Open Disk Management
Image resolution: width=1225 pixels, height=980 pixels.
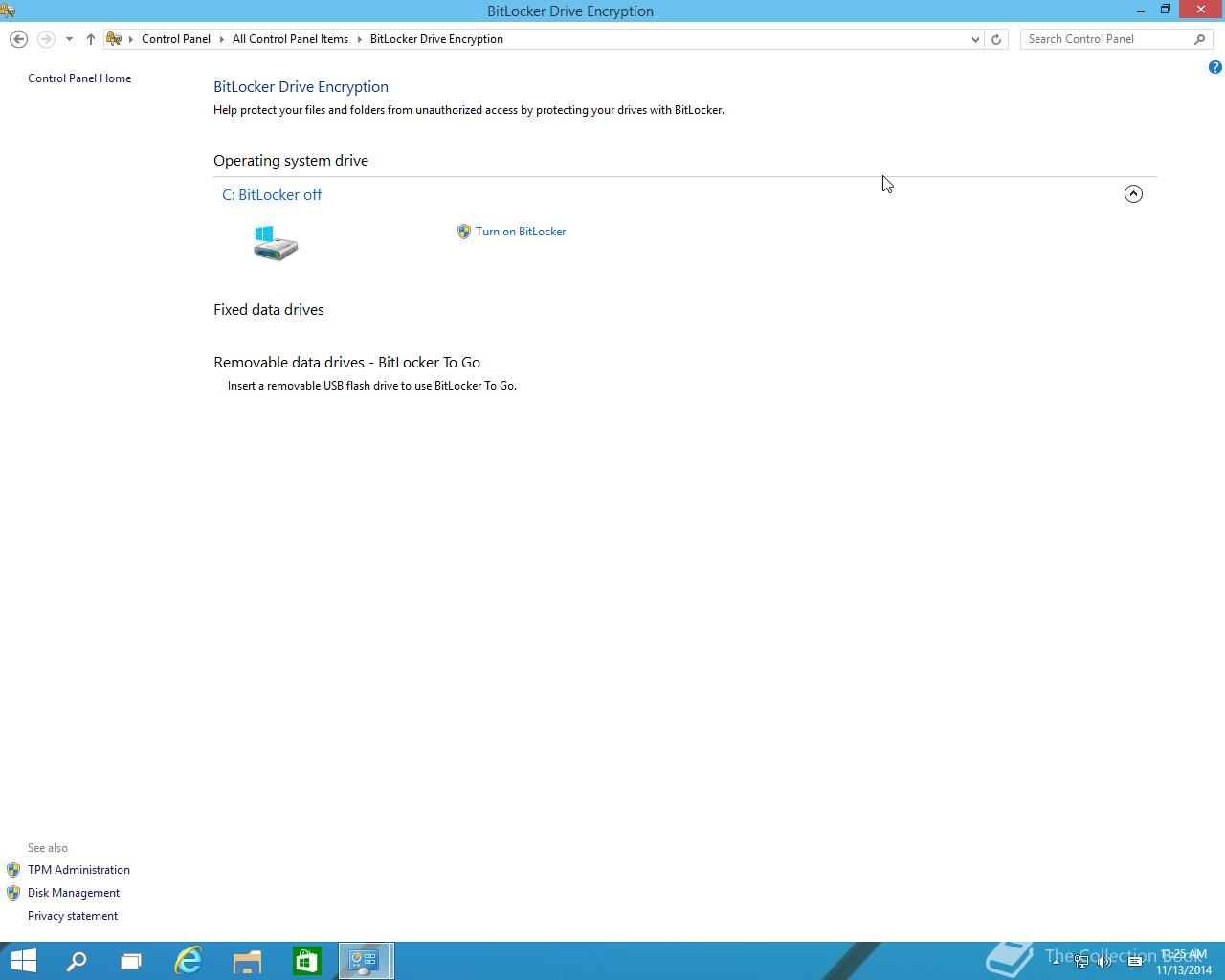pyautogui.click(x=74, y=893)
